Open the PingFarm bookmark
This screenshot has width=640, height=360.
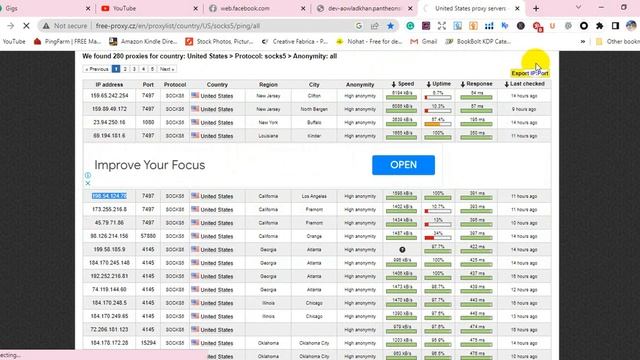68,41
